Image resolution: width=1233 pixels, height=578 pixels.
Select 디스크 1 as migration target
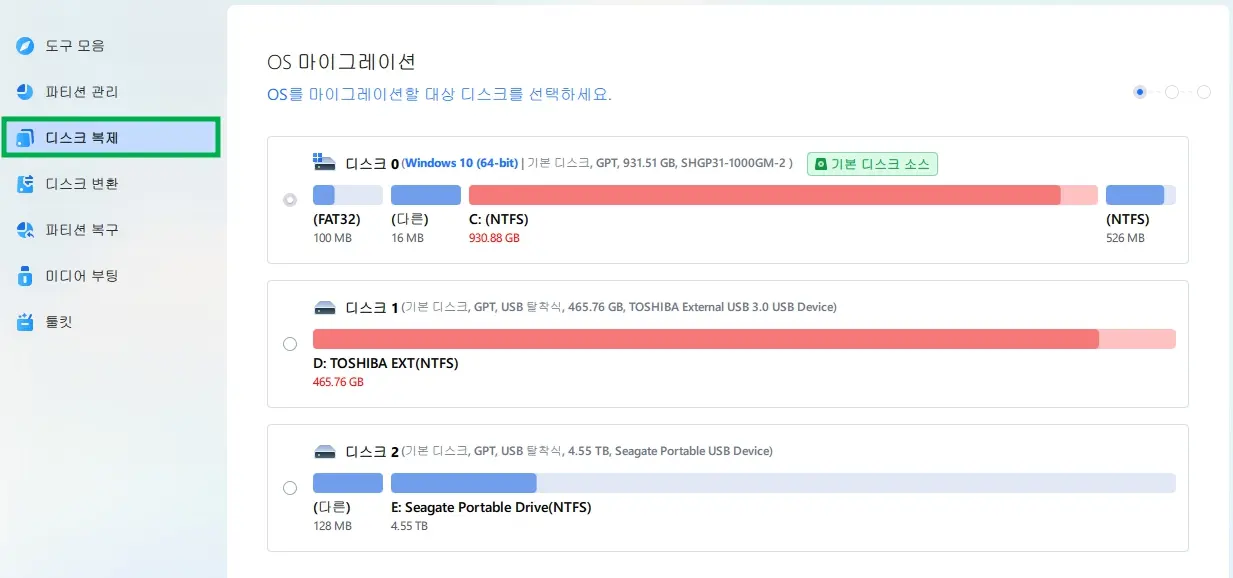click(290, 343)
